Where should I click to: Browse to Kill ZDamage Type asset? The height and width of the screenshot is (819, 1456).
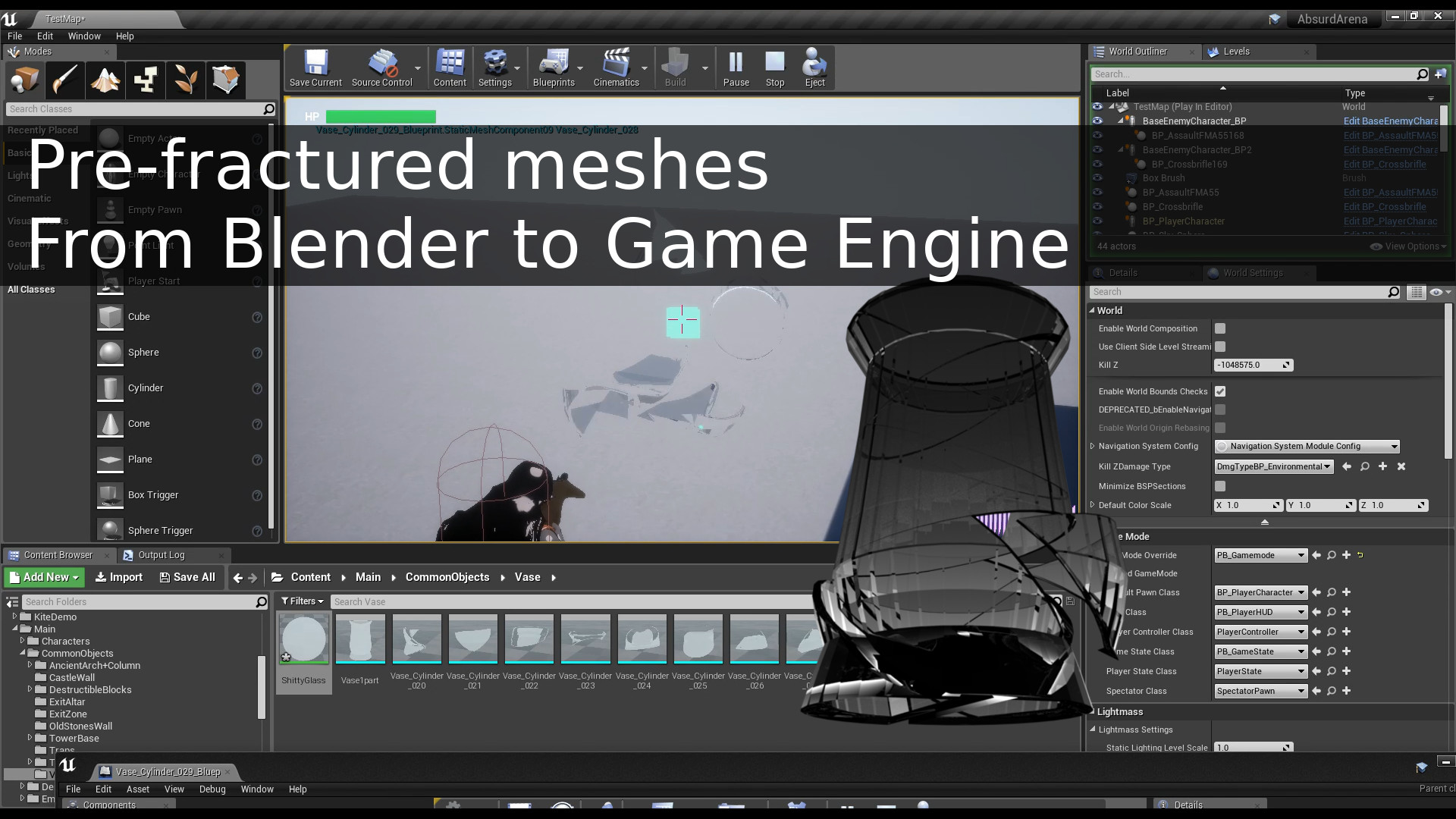[1364, 466]
